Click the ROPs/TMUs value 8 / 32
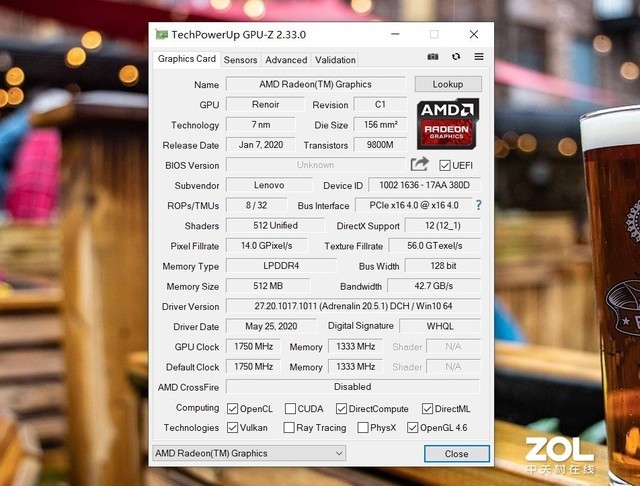The image size is (640, 486). (256, 205)
